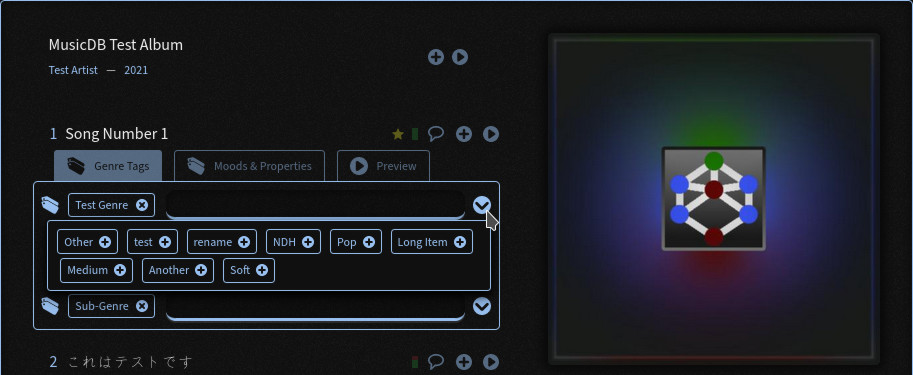
Task: Select the Japanese title of song 2
Action: (130, 362)
